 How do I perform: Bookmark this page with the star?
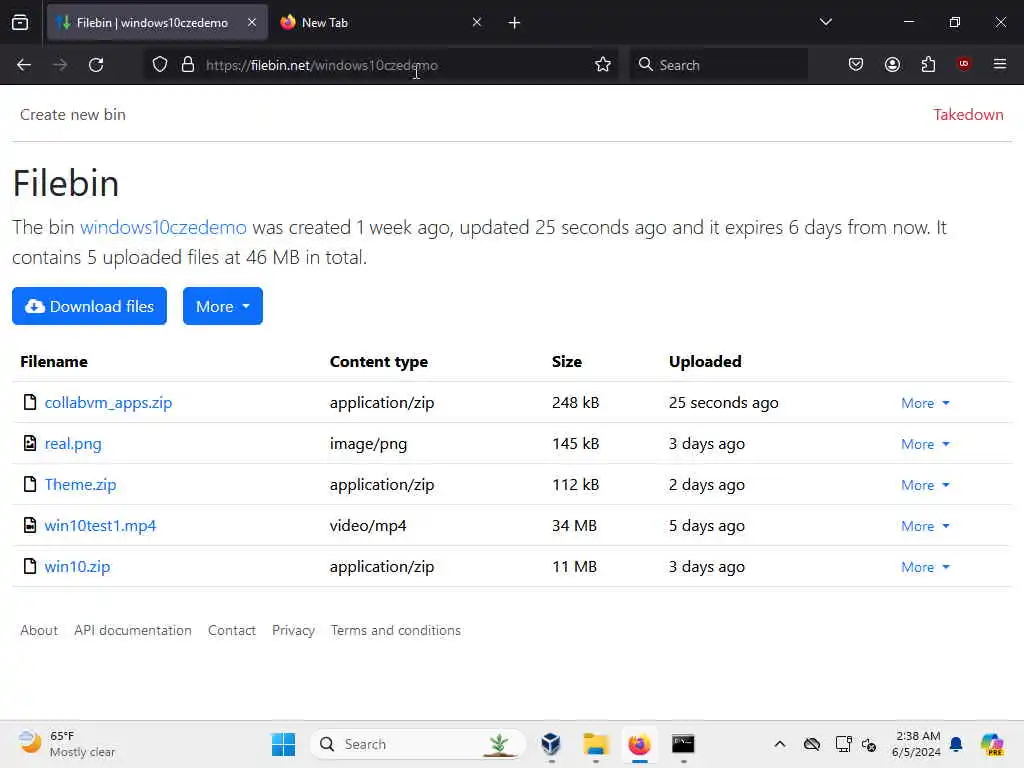pos(603,65)
